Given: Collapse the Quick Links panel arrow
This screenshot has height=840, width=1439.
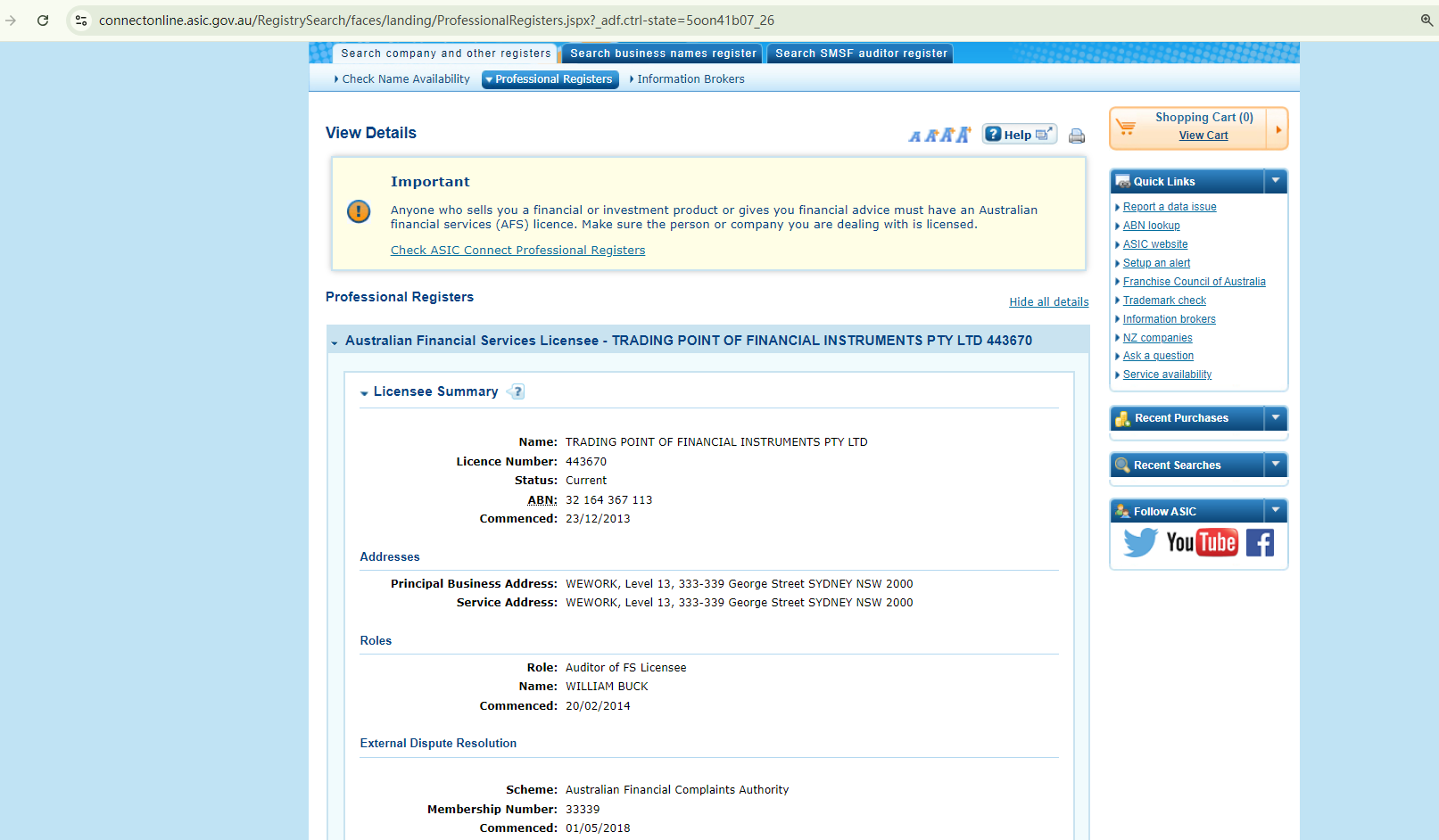Looking at the screenshot, I should [1276, 181].
